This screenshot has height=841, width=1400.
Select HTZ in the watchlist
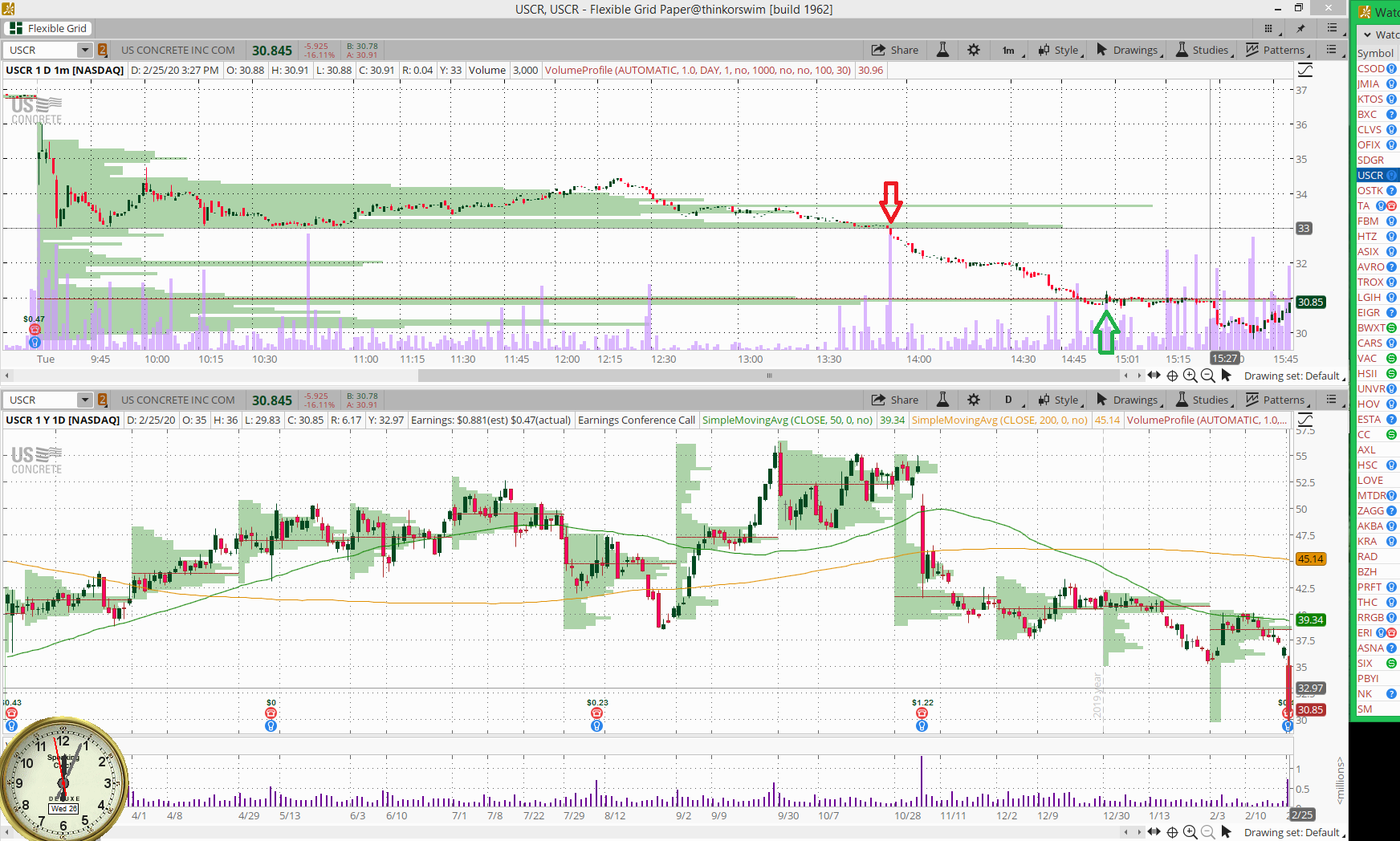[x=1367, y=237]
